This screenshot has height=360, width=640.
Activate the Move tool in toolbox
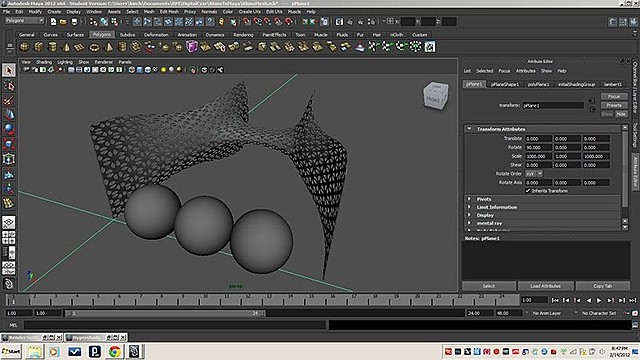pyautogui.click(x=9, y=115)
